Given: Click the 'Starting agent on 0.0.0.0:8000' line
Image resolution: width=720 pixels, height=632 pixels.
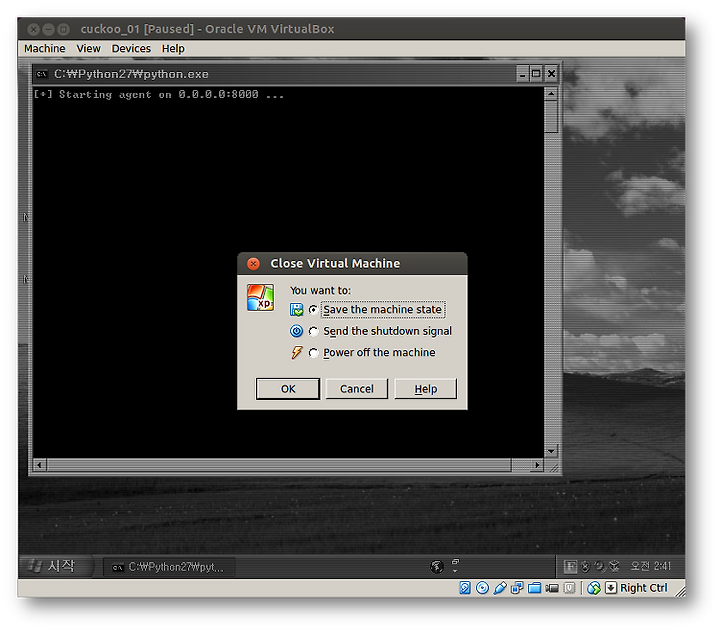Looking at the screenshot, I should pyautogui.click(x=158, y=95).
